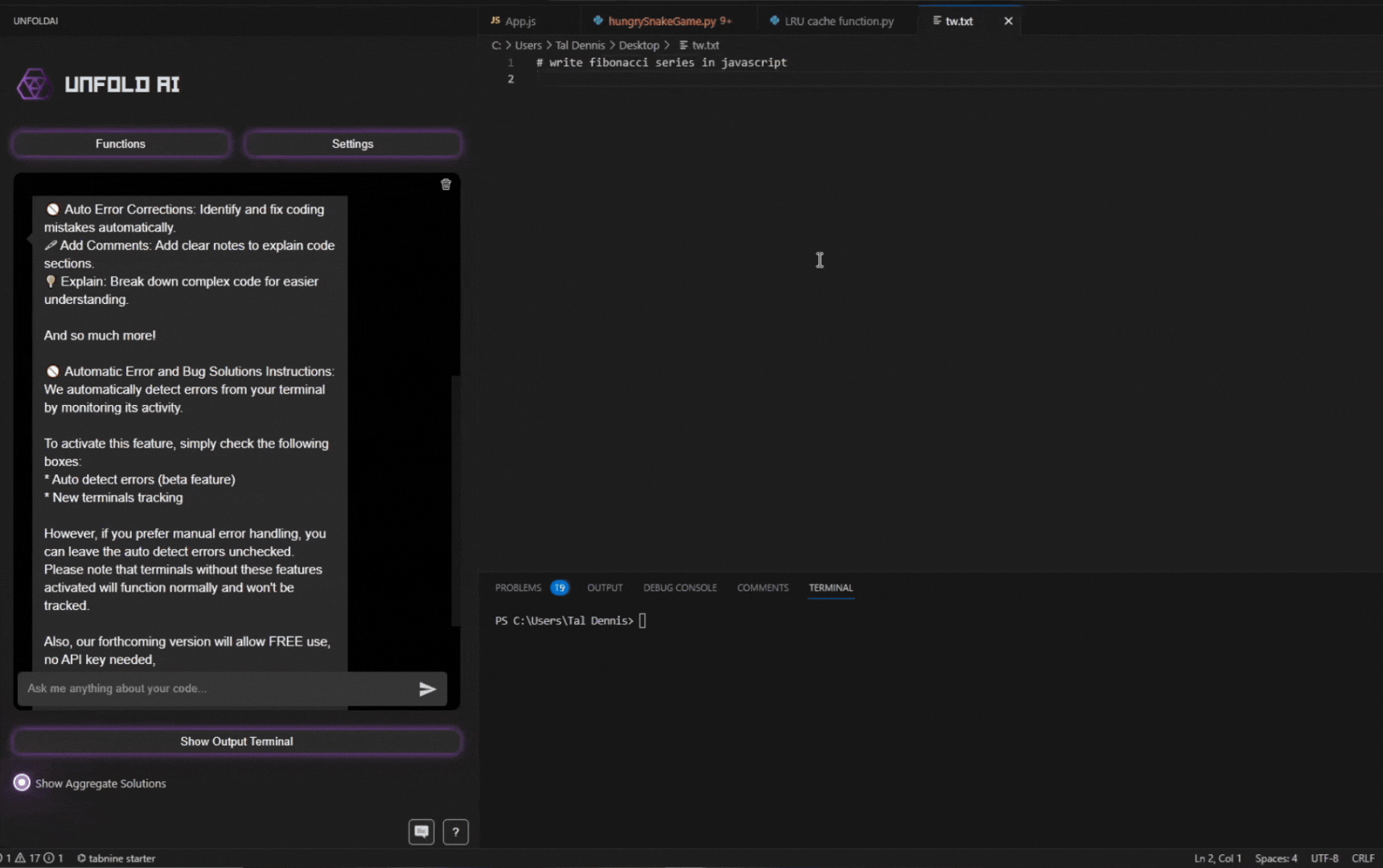Toggle Show Aggregate Solutions radio button
Image resolution: width=1383 pixels, height=868 pixels.
click(x=22, y=783)
